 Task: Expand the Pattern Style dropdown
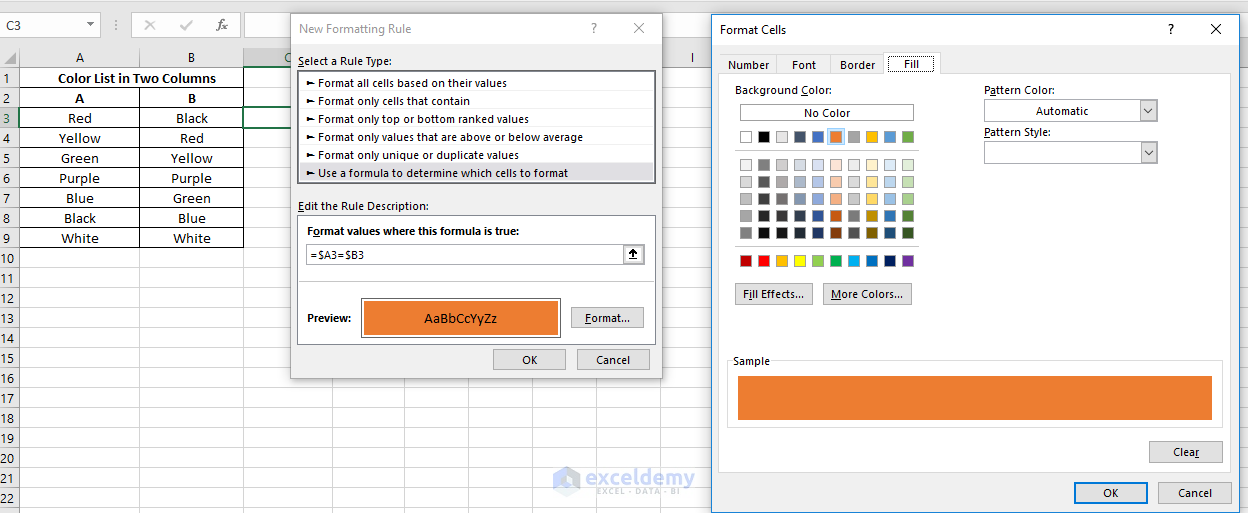(x=1149, y=153)
